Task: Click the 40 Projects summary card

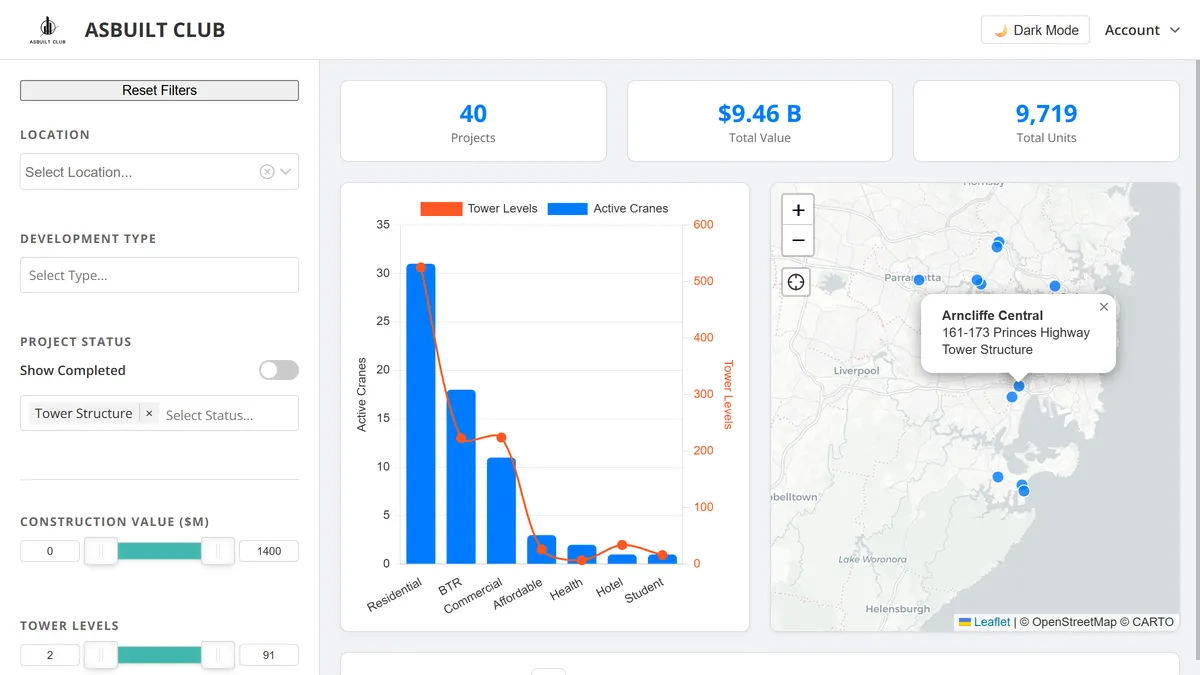Action: click(x=473, y=121)
